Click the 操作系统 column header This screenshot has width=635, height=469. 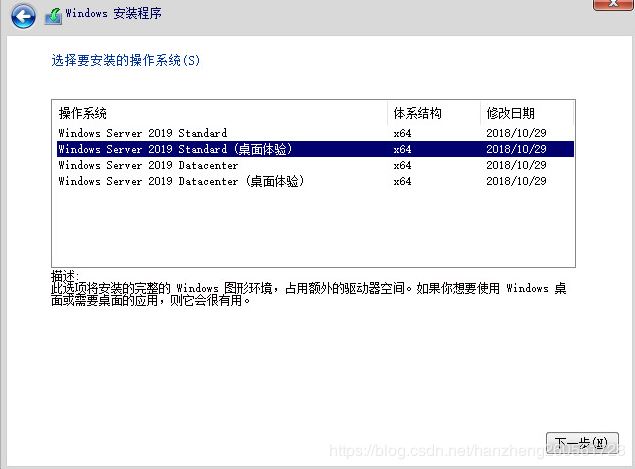[83, 113]
